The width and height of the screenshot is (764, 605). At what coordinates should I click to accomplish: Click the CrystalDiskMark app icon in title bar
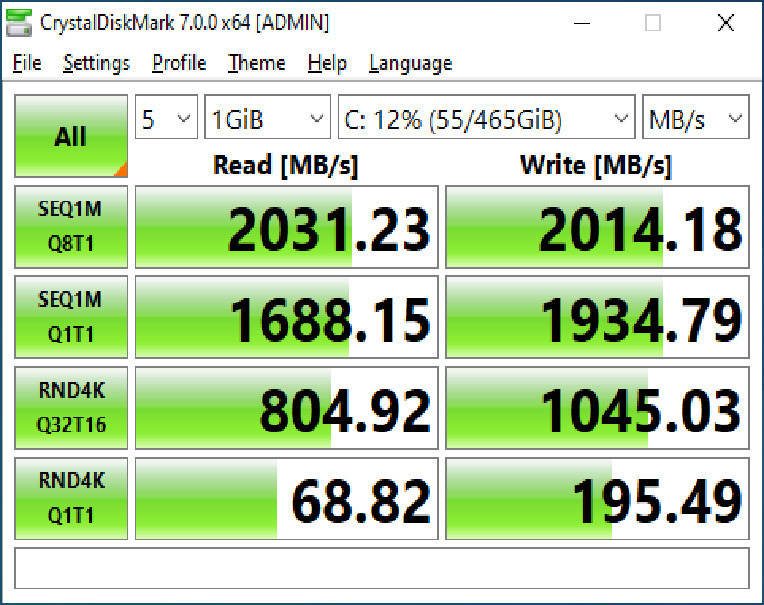pyautogui.click(x=19, y=22)
